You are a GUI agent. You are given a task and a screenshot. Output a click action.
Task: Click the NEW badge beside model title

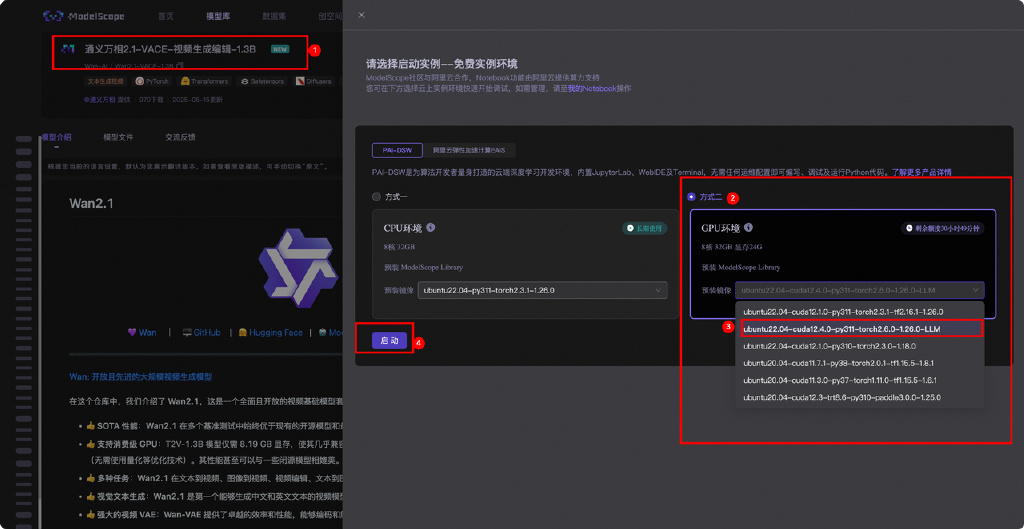point(280,49)
